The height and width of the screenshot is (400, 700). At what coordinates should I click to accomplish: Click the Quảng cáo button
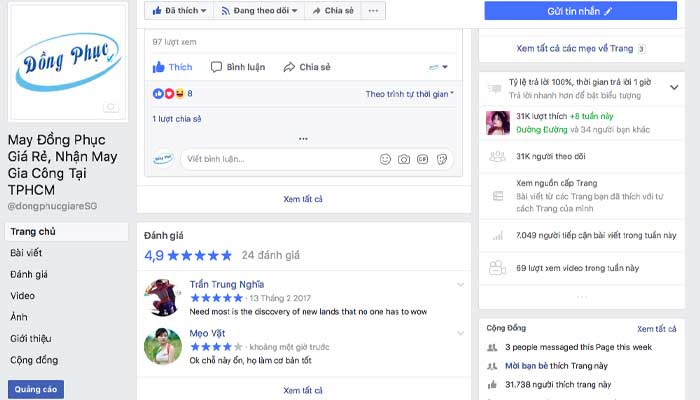click(36, 389)
